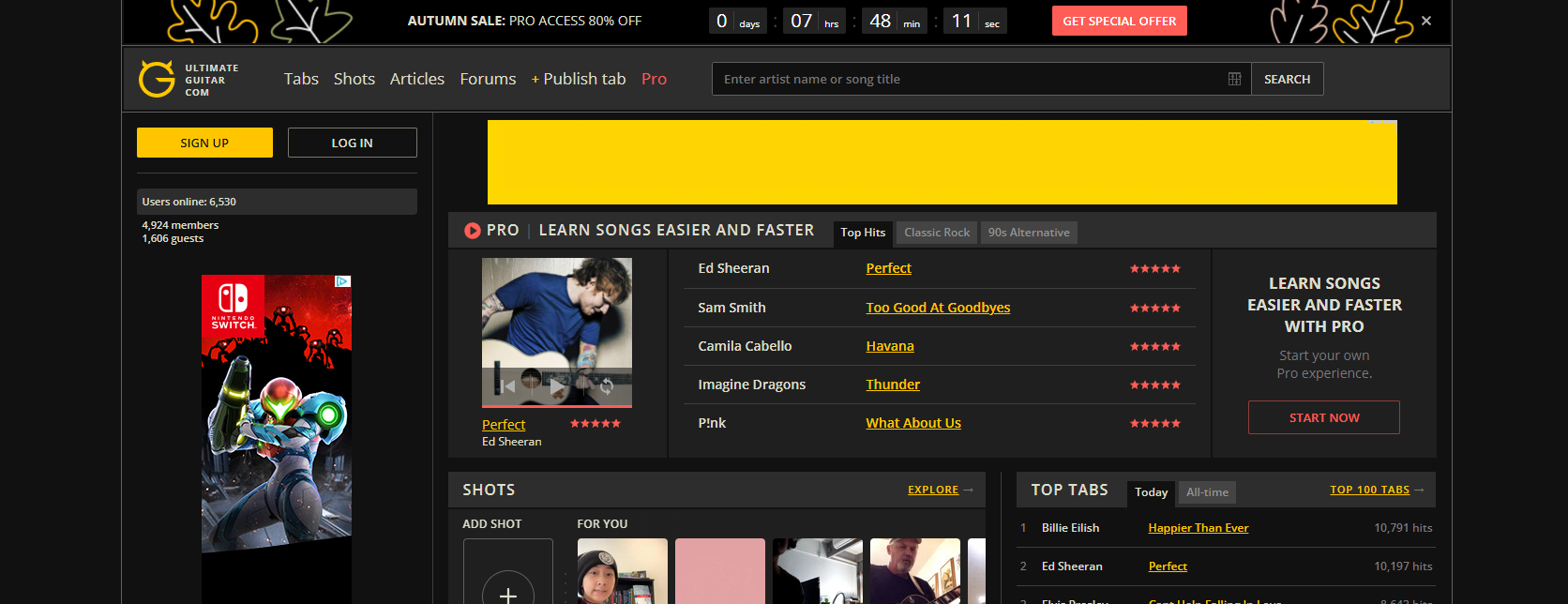Open the Pro page from navigation

coord(655,79)
